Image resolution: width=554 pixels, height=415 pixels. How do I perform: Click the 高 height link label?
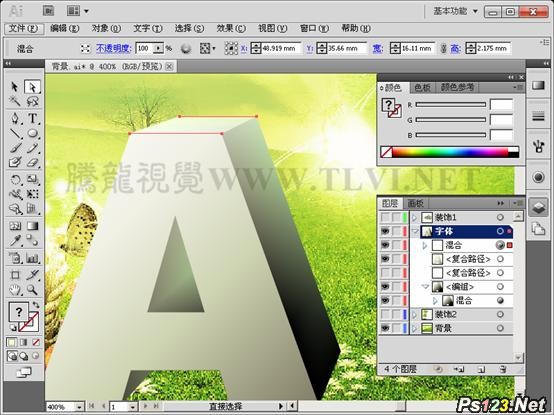coord(455,48)
